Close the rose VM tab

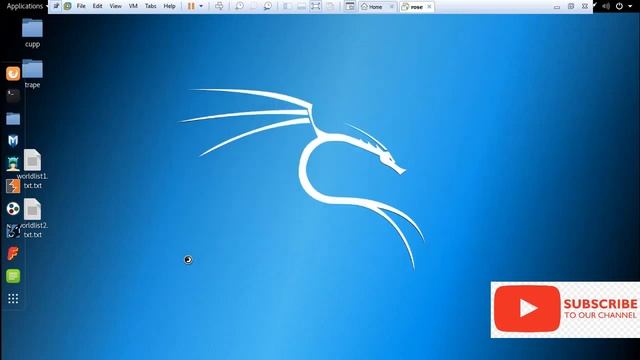click(x=429, y=7)
